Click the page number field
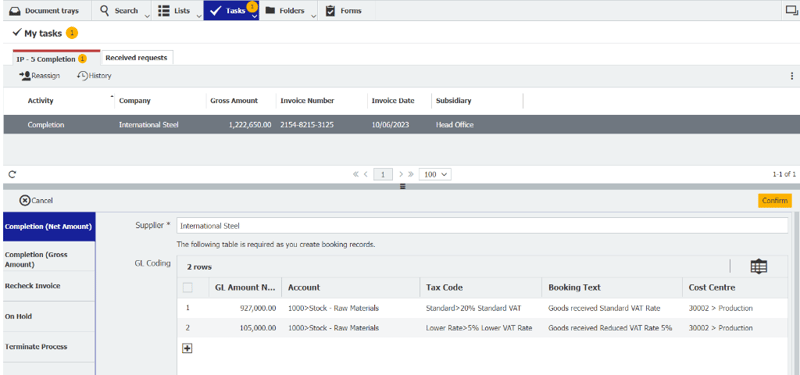The image size is (800, 375). click(383, 174)
